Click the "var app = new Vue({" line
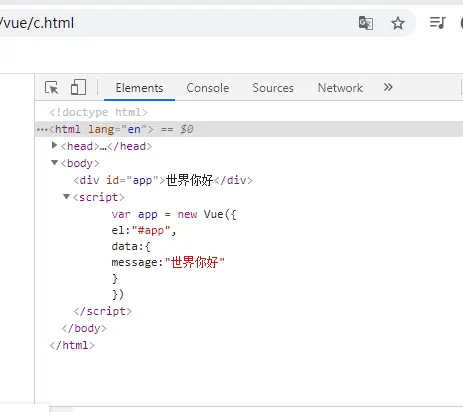This screenshot has width=463, height=412. pos(174,214)
